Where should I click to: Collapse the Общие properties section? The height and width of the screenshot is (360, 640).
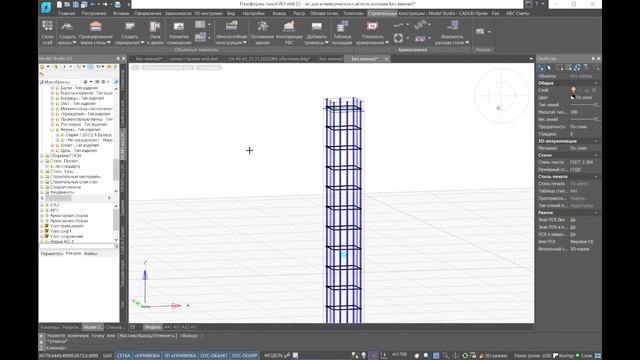click(596, 83)
